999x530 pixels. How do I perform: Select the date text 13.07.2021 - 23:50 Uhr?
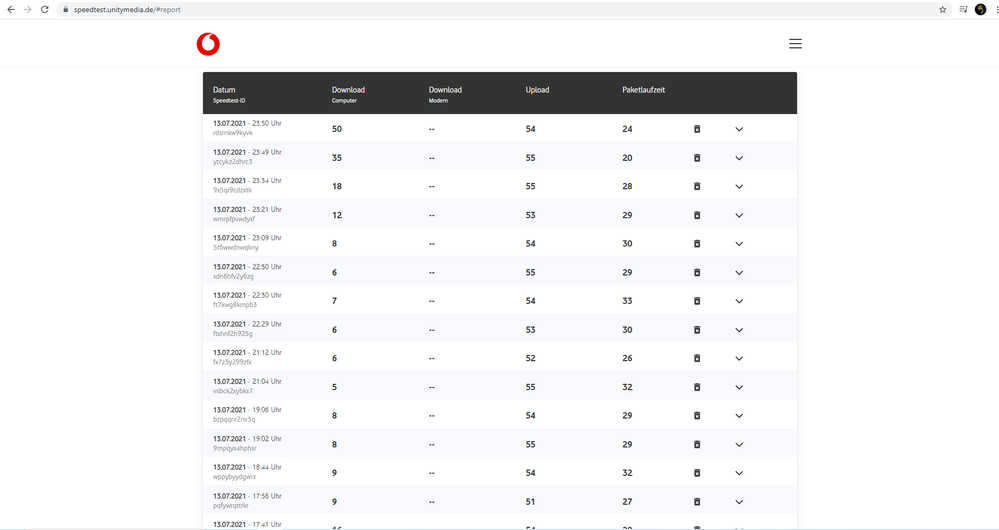click(x=247, y=124)
